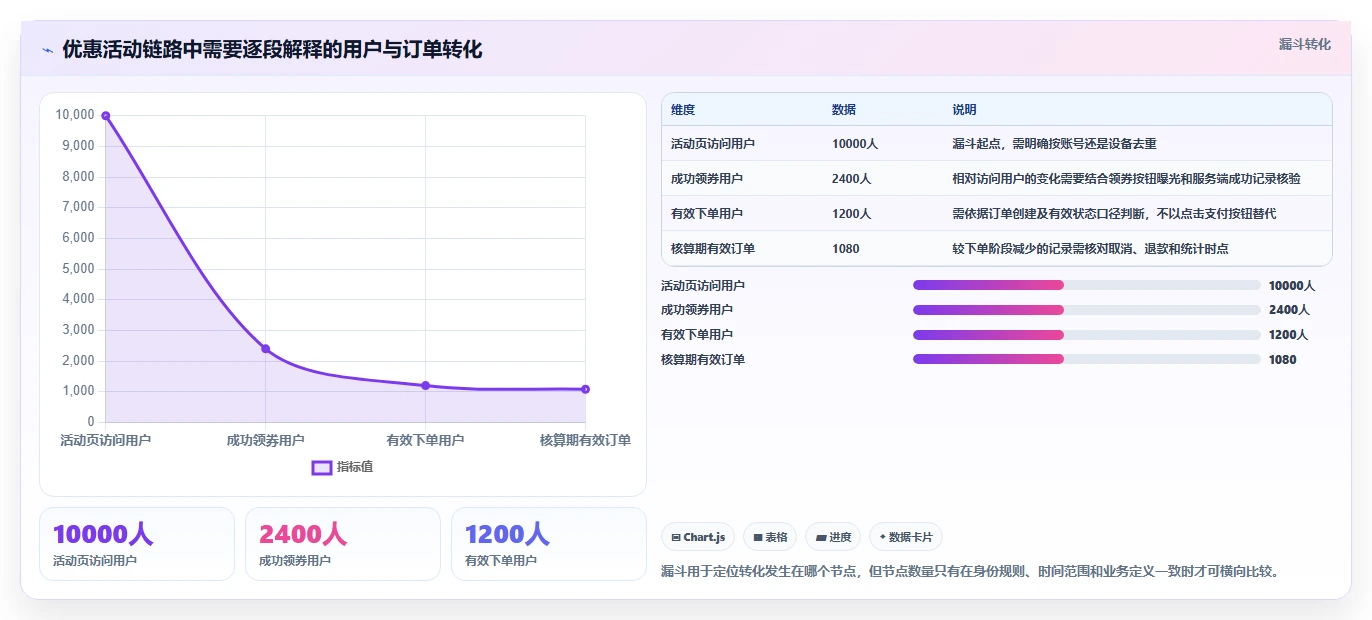Click the footer note starting with 漏斗用于定位转化
This screenshot has width=1372, height=620.
(x=970, y=572)
